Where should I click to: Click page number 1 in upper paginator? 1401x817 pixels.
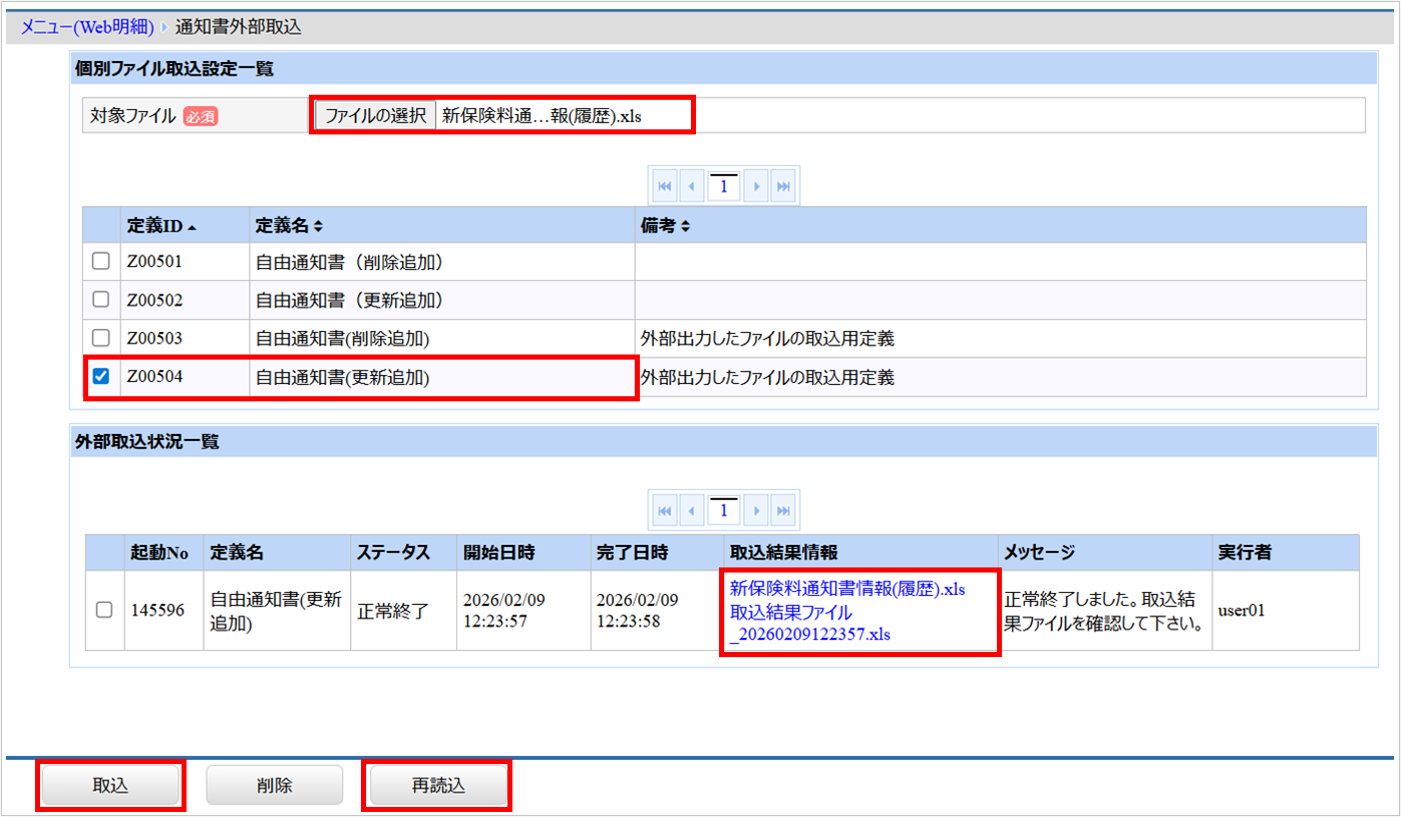pos(724,187)
